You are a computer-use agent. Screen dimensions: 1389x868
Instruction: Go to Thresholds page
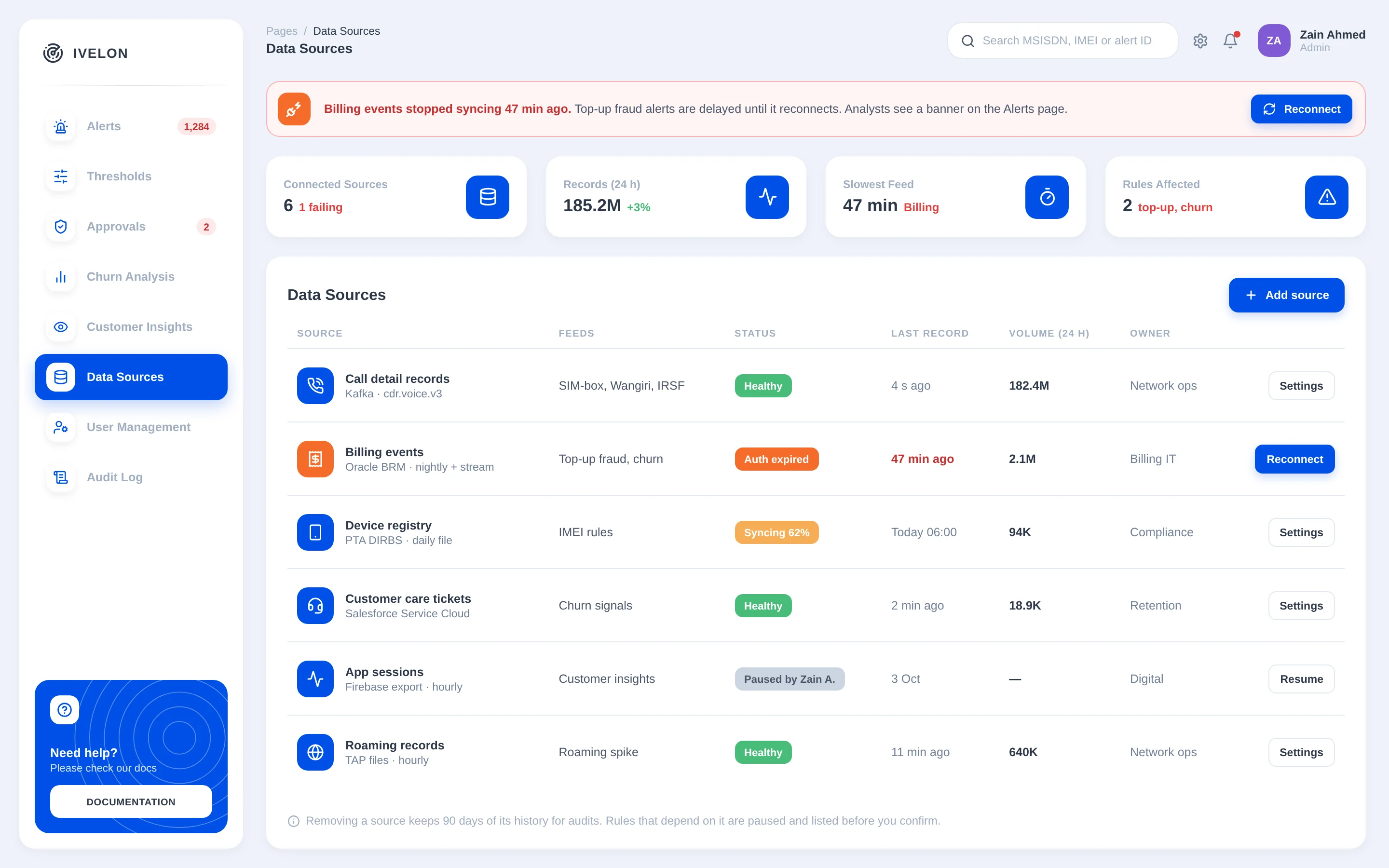131,176
